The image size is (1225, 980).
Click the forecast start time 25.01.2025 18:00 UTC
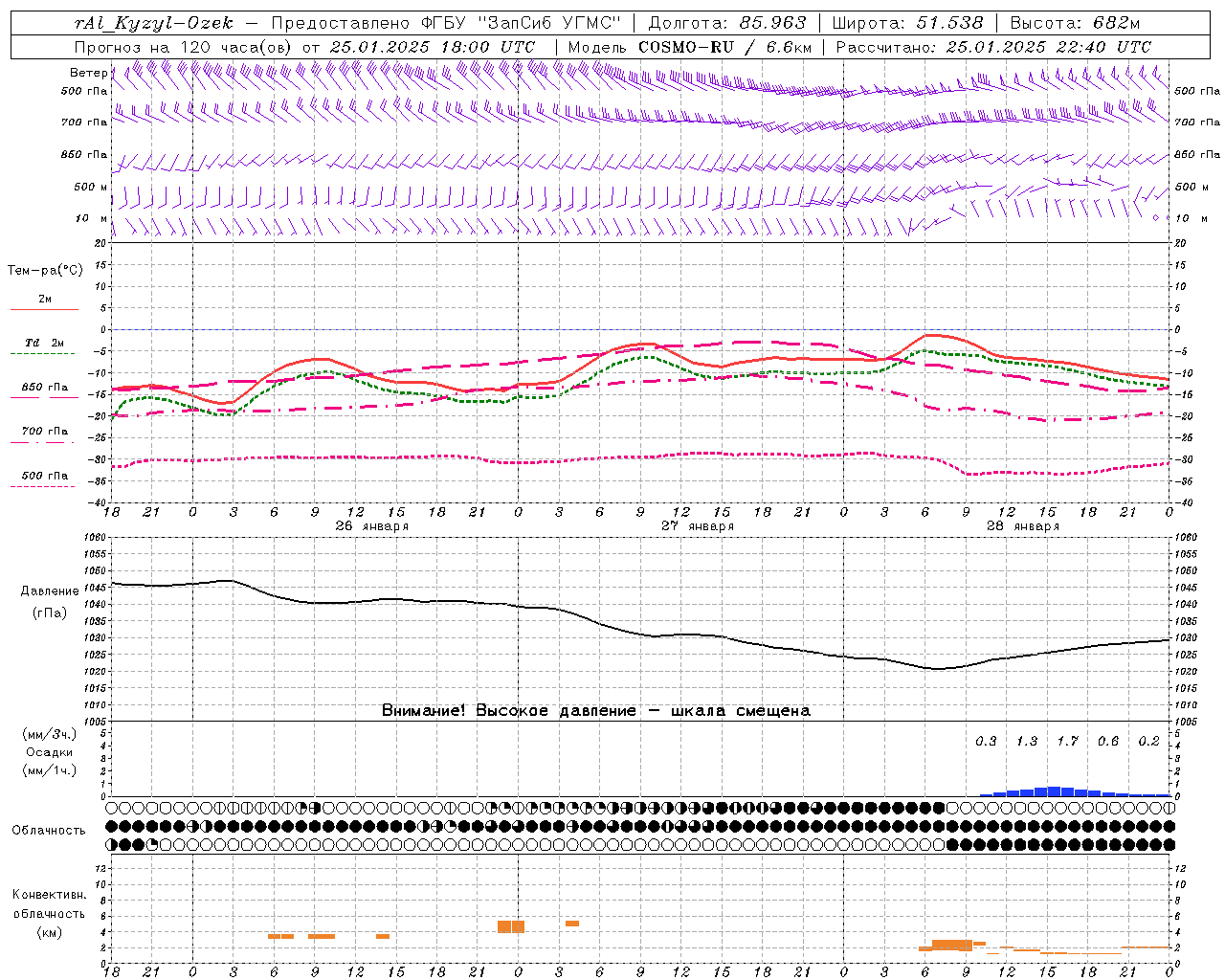[x=433, y=47]
